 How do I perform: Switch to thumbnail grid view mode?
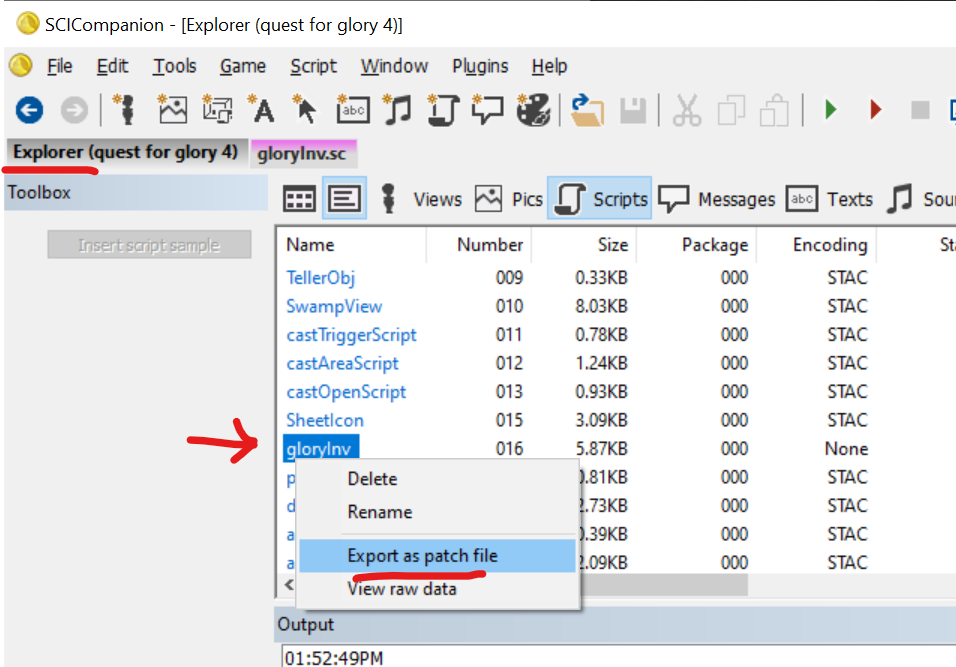click(299, 199)
